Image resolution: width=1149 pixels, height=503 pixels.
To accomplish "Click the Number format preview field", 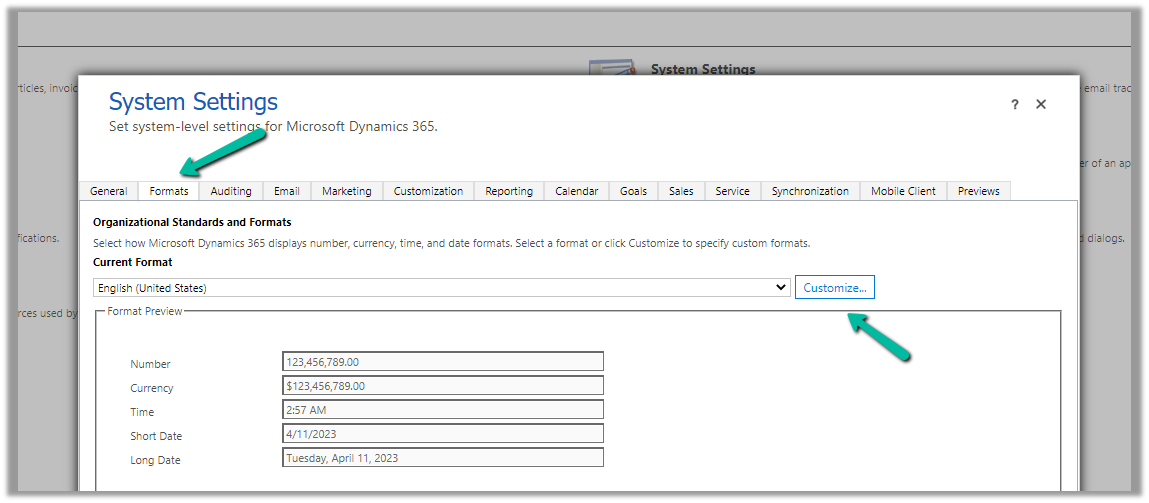I will 443,362.
